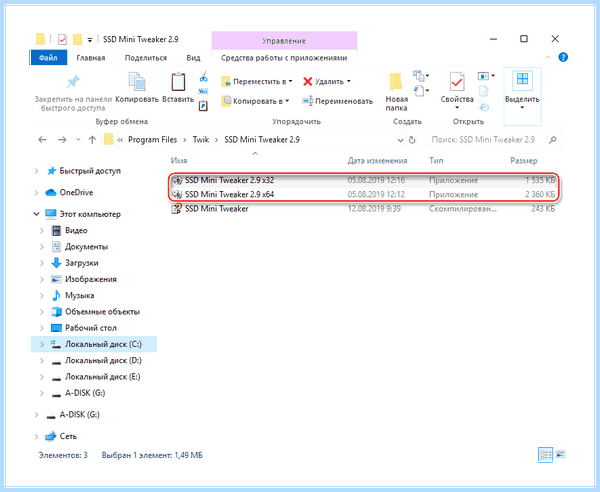The height and width of the screenshot is (492, 600).
Task: Click the Edit icon in the Открыть group
Action: [x=484, y=91]
